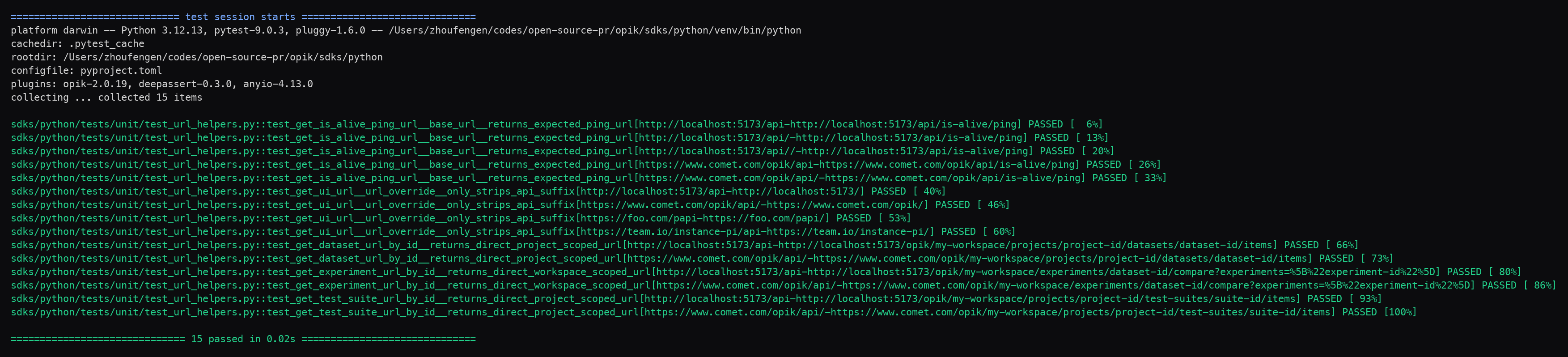Click "test_get_test_suite_url_by_id" on the 93% line
Viewport: 1568px width, 357px height.
tap(351, 298)
